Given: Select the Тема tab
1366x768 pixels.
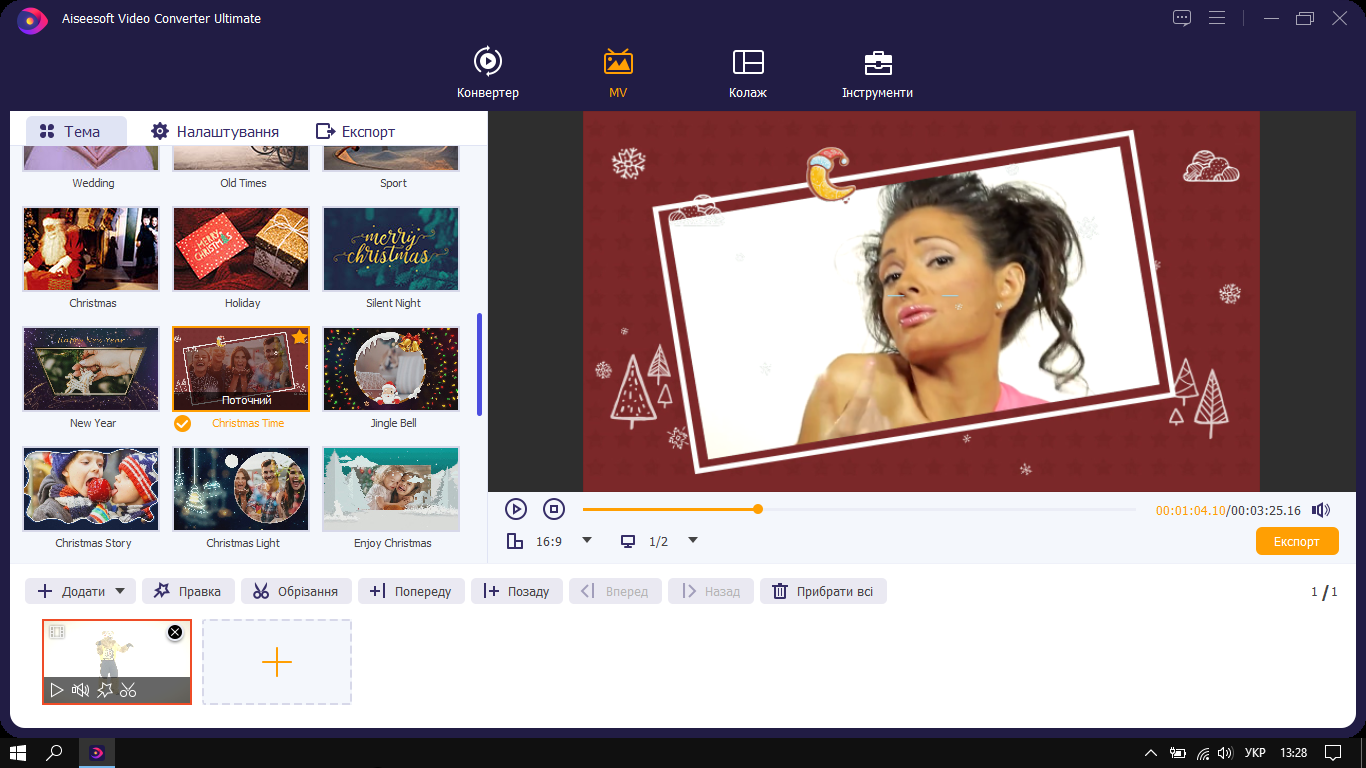Looking at the screenshot, I should pos(76,131).
